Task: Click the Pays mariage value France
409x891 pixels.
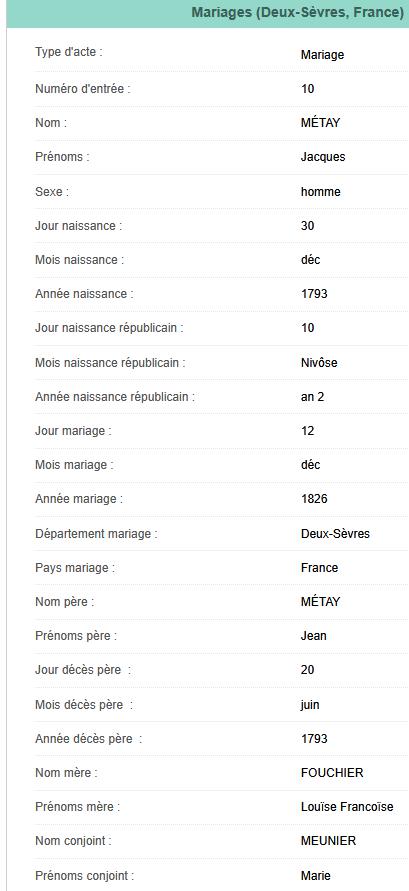Action: tap(319, 568)
